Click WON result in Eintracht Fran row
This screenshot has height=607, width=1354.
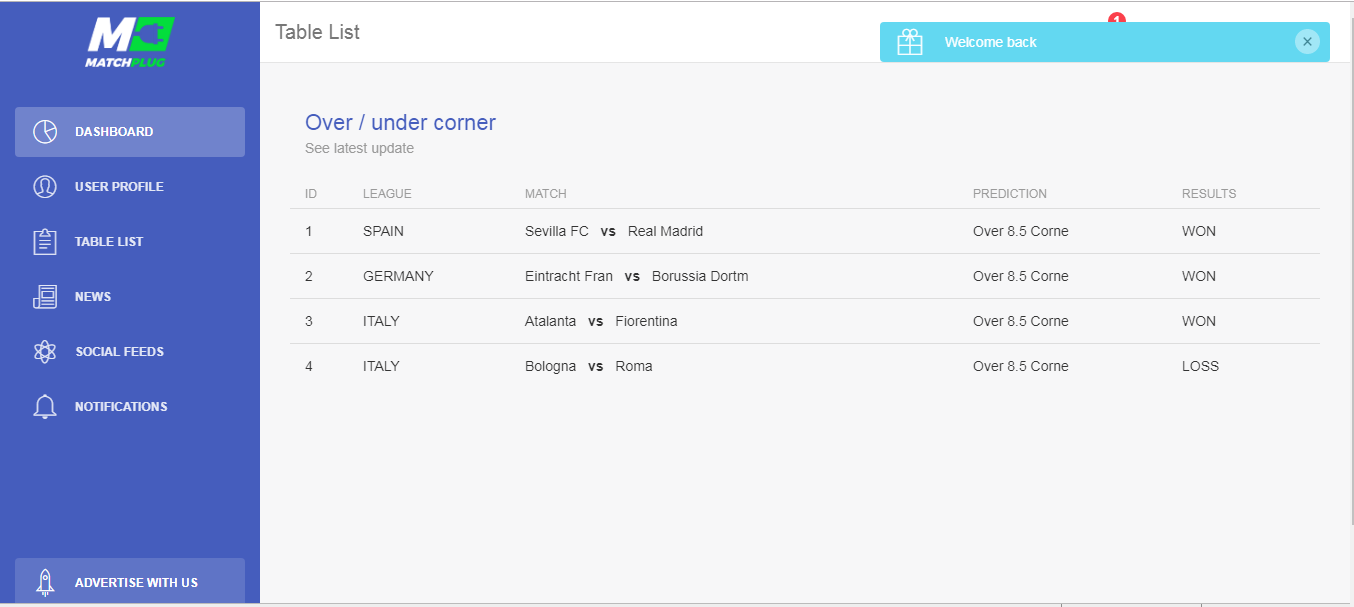pyautogui.click(x=1199, y=276)
